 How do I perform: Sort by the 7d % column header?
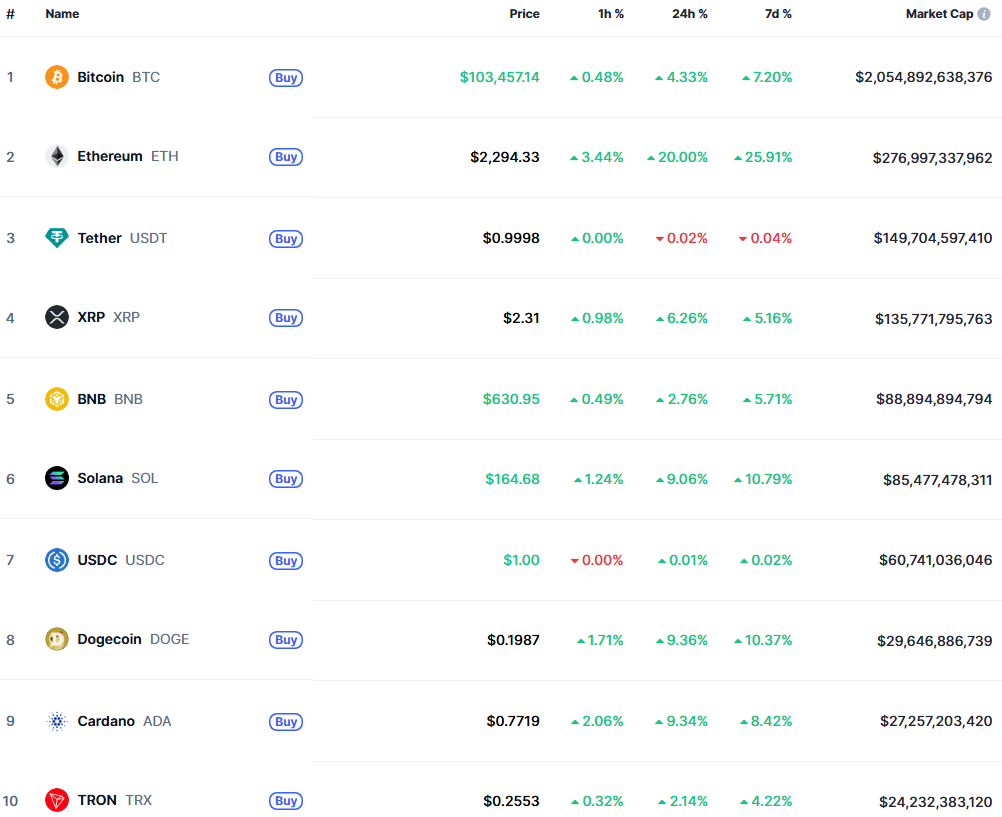773,14
